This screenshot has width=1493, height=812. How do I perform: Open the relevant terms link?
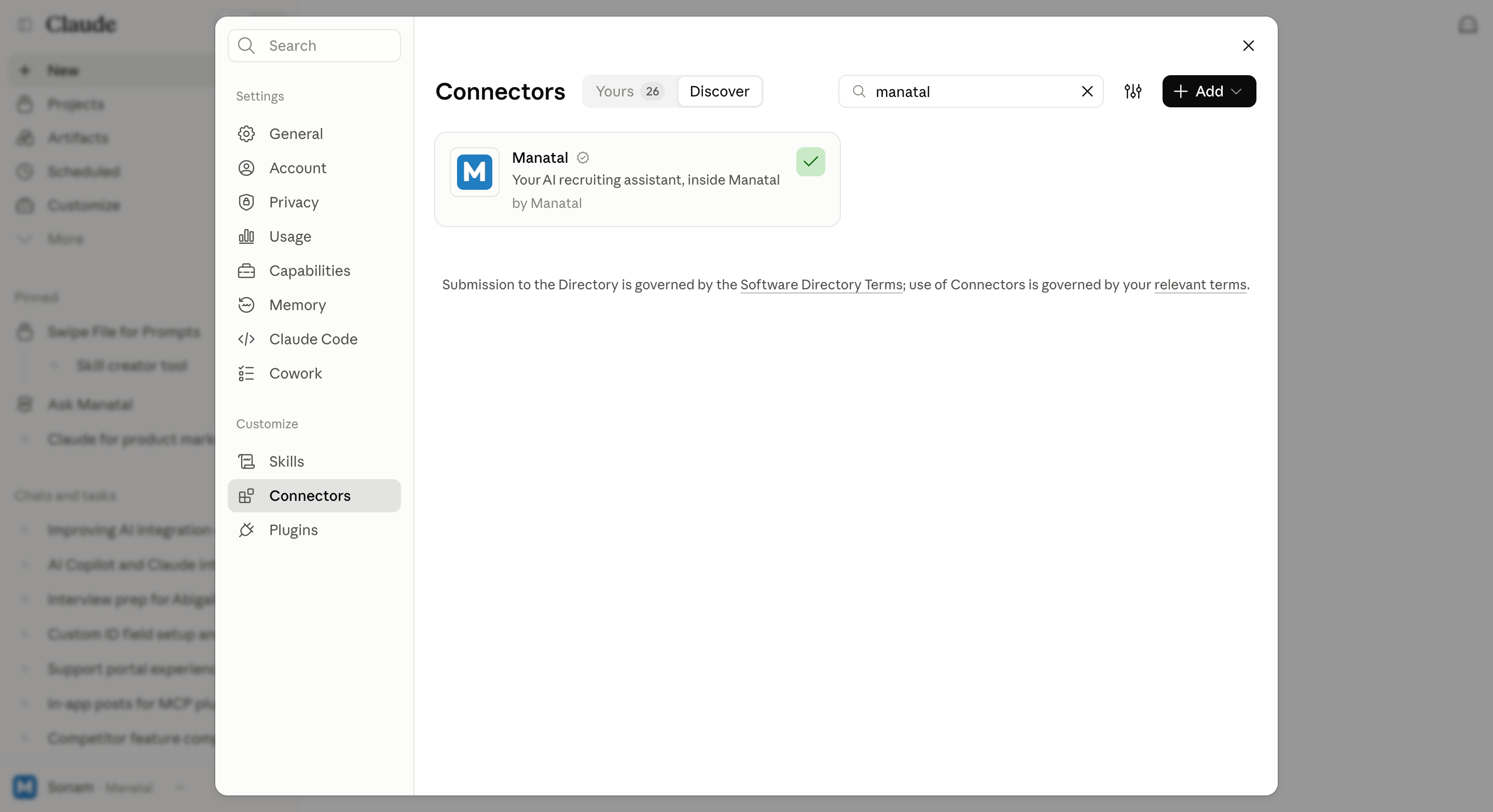coord(1200,285)
